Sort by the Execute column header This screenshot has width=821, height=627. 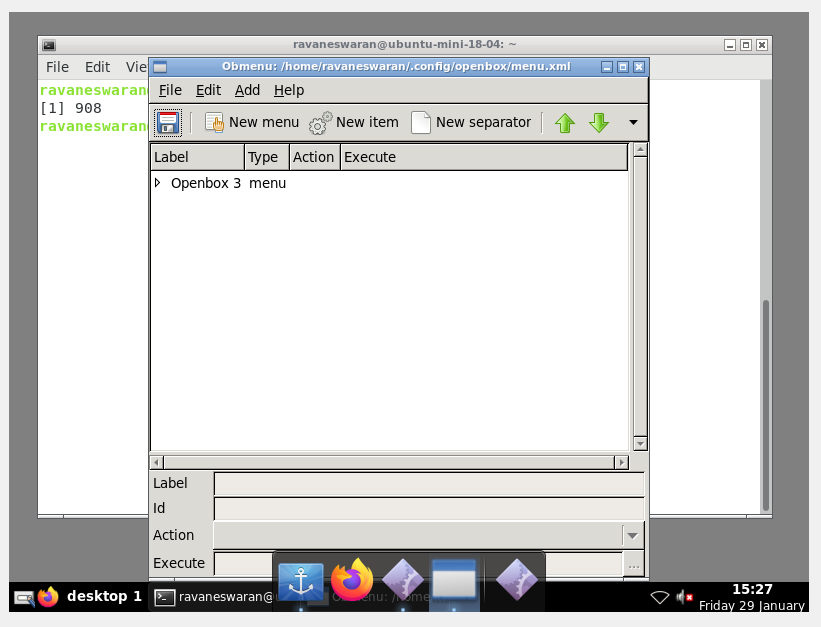point(484,157)
